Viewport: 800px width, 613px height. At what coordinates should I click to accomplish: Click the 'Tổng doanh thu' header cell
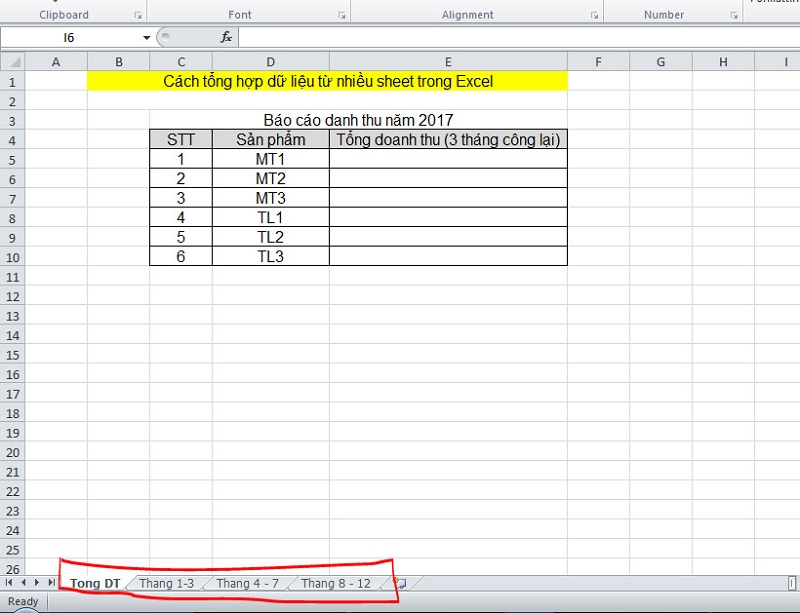pyautogui.click(x=448, y=139)
